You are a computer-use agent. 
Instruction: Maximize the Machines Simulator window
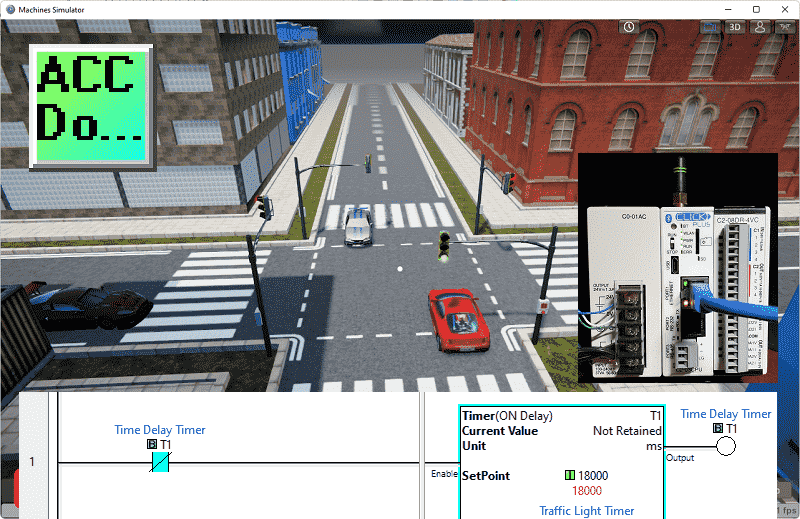757,9
